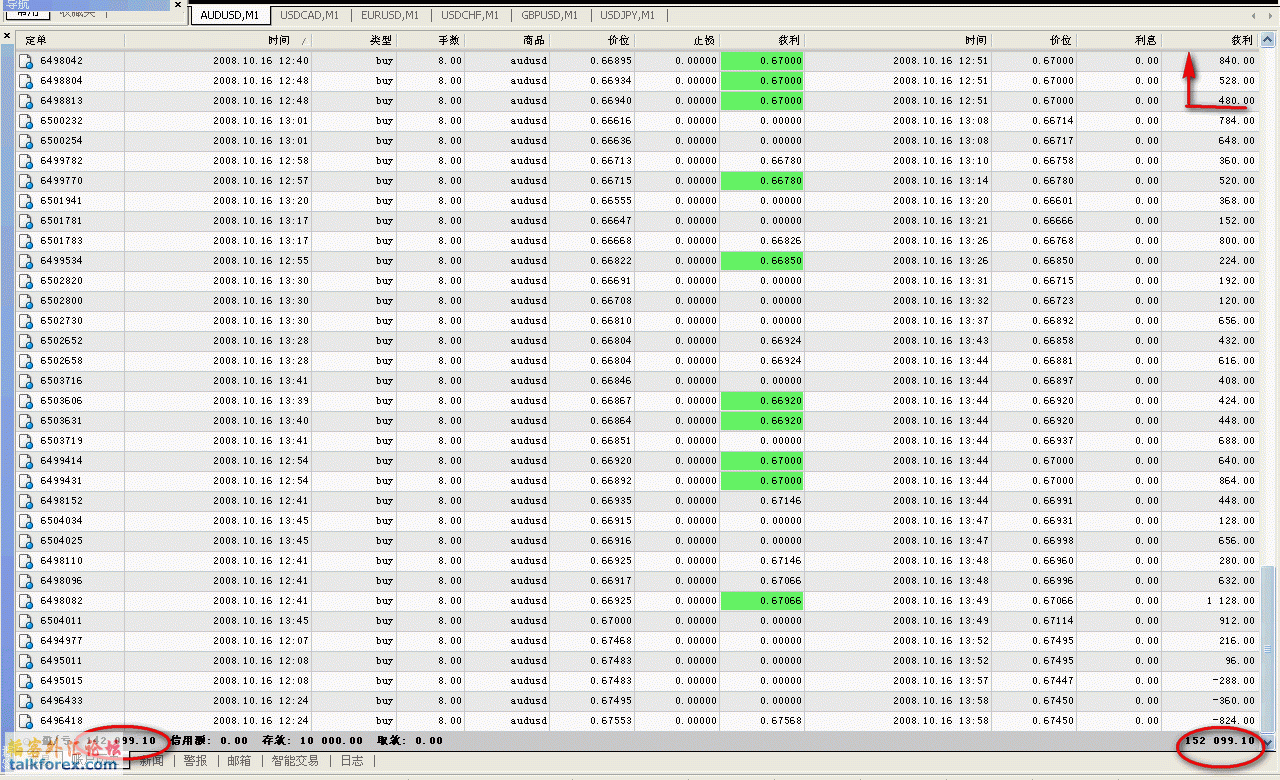Select the icon for order 6501941
The width and height of the screenshot is (1280, 780).
[x=27, y=201]
